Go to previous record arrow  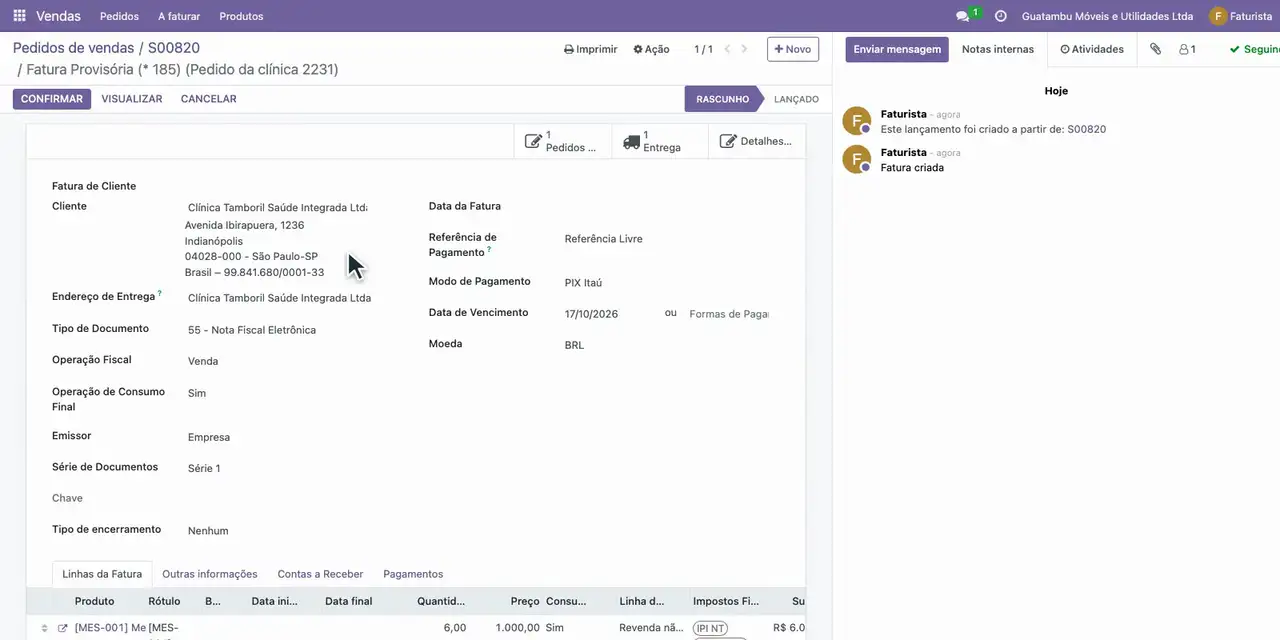click(x=727, y=49)
